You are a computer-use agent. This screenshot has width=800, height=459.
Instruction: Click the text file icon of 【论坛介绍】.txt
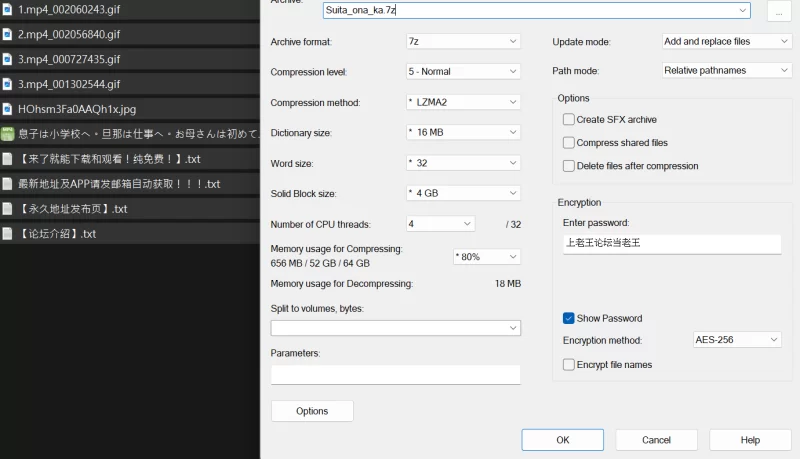pyautogui.click(x=7, y=234)
